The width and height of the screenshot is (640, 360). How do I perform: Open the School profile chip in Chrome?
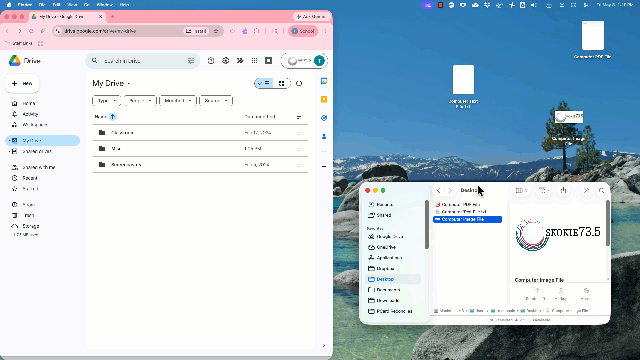[x=303, y=31]
